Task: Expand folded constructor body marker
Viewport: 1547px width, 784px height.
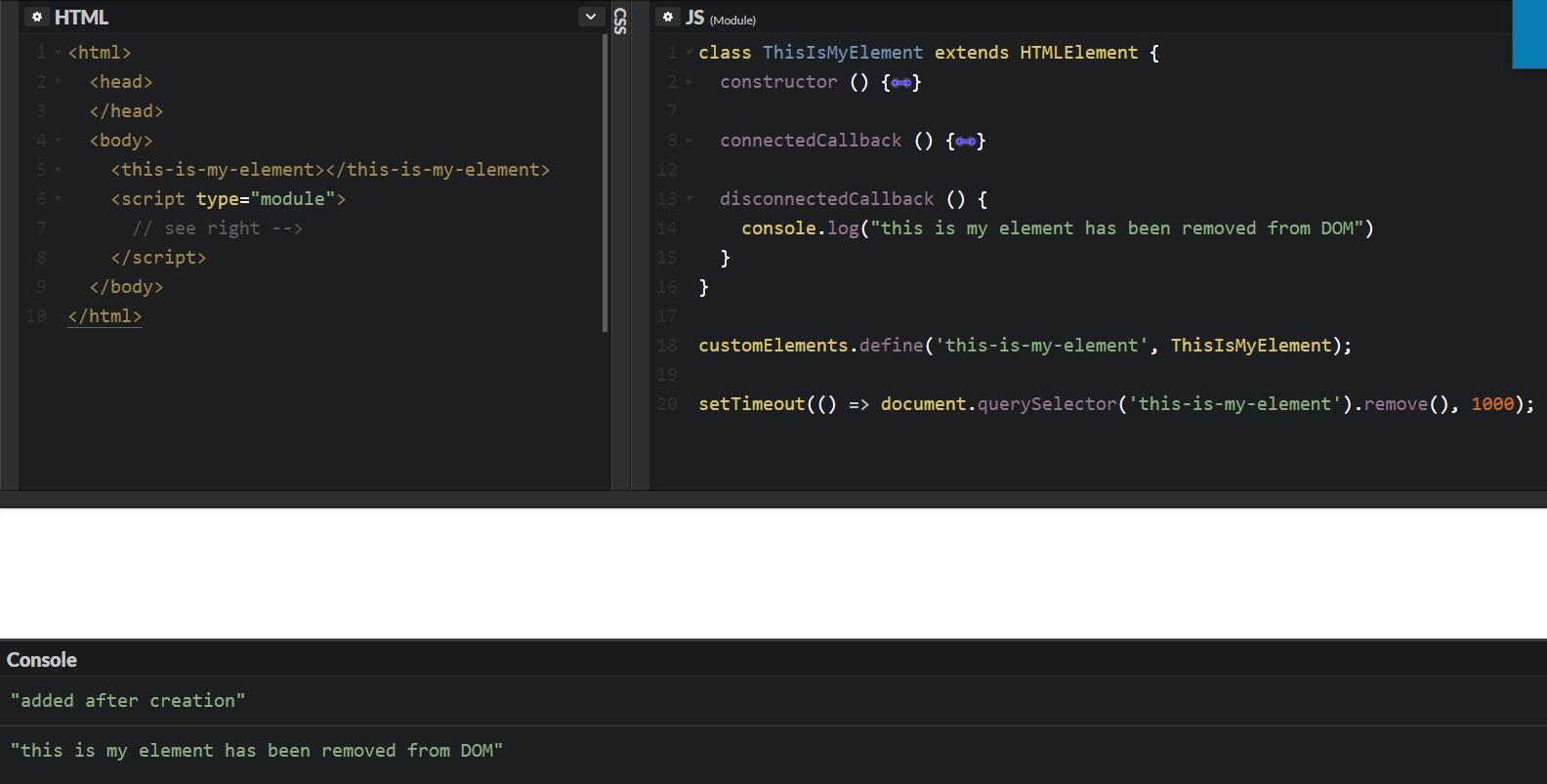Action: (x=900, y=83)
